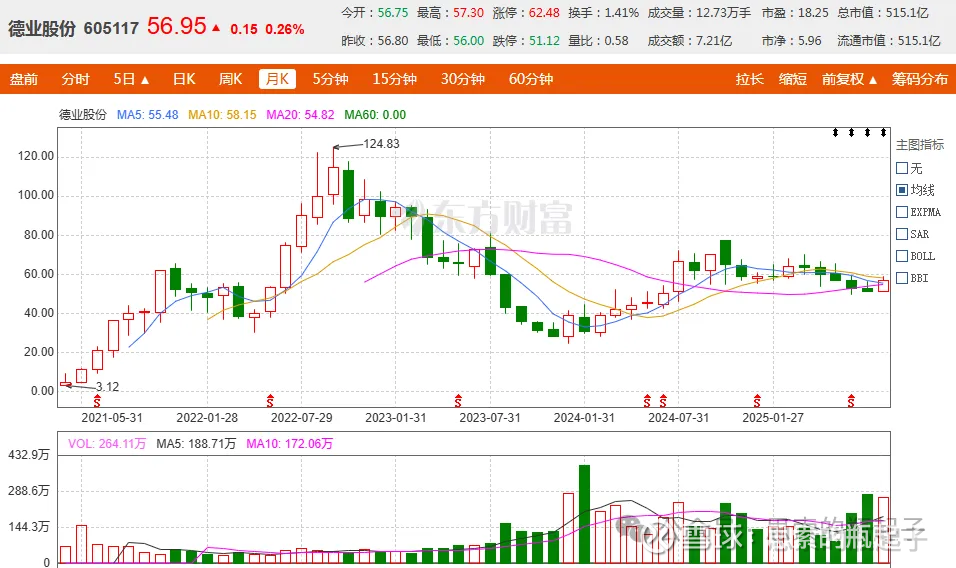Click 缩短 to shrink the chart
The height and width of the screenshot is (568, 956).
pyautogui.click(x=793, y=79)
